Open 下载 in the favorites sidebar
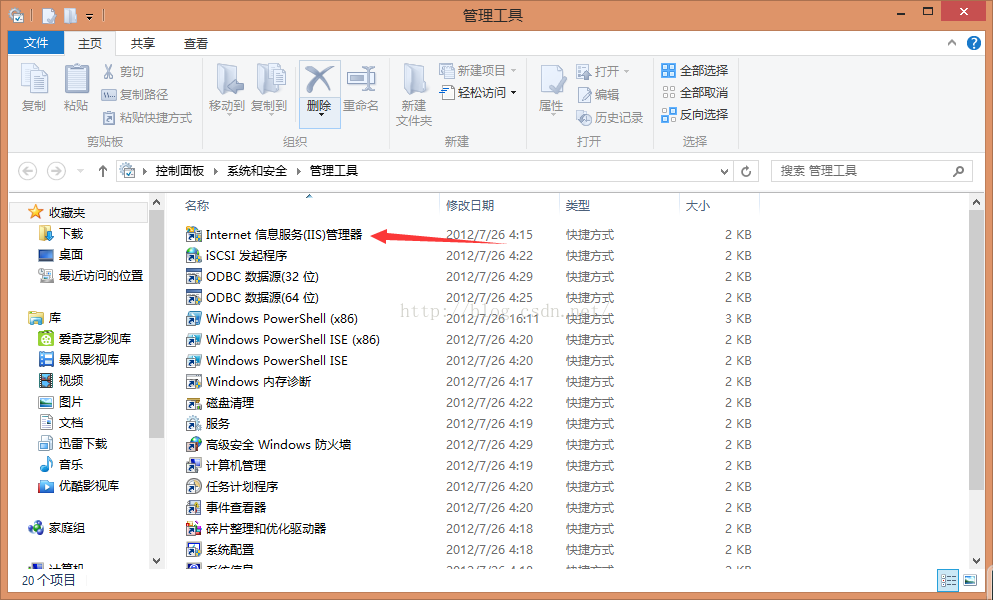This screenshot has height=600, width=993. 61,234
